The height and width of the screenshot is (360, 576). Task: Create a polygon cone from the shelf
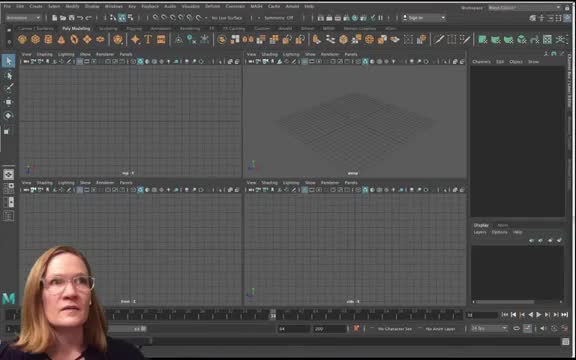click(61, 39)
